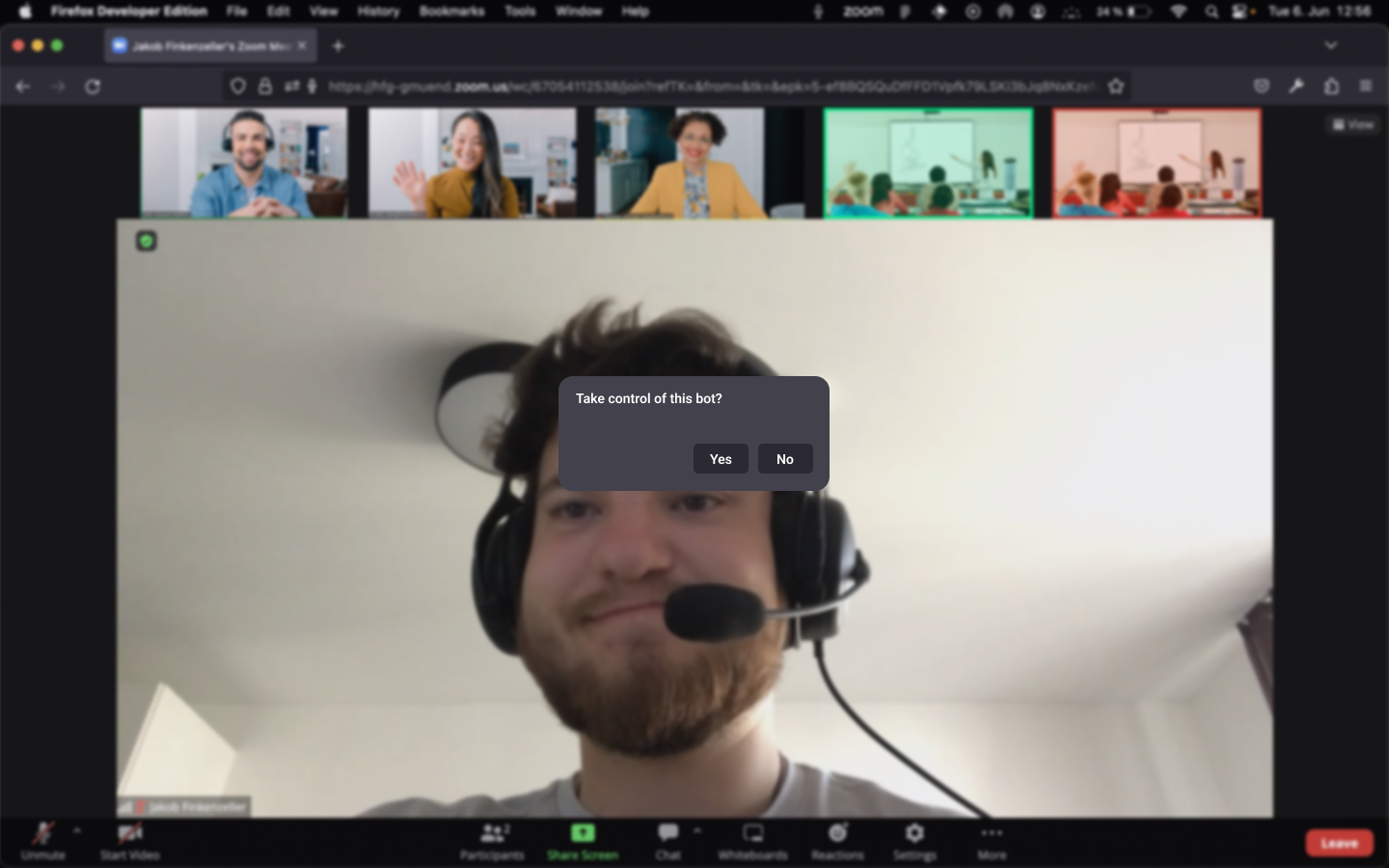Click Yes in the take control dialog
This screenshot has width=1389, height=868.
pos(721,459)
